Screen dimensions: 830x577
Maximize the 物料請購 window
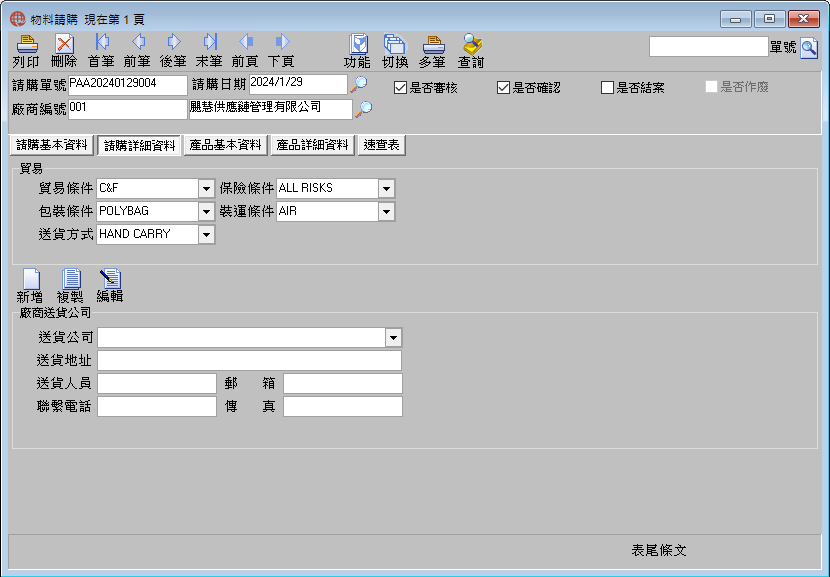point(770,19)
